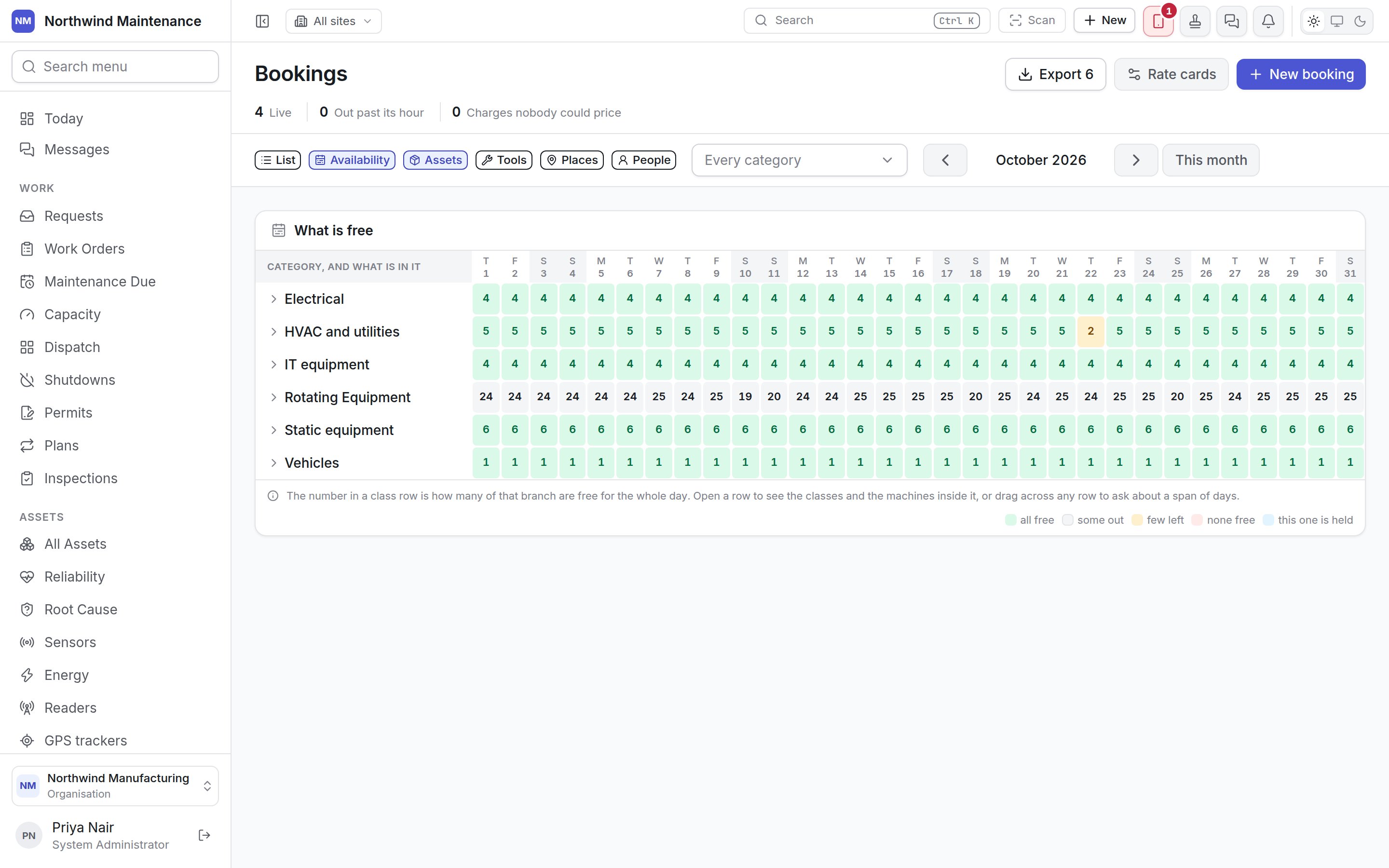Open GPS trackers in the sidebar
This screenshot has height=868, width=1389.
(115, 741)
